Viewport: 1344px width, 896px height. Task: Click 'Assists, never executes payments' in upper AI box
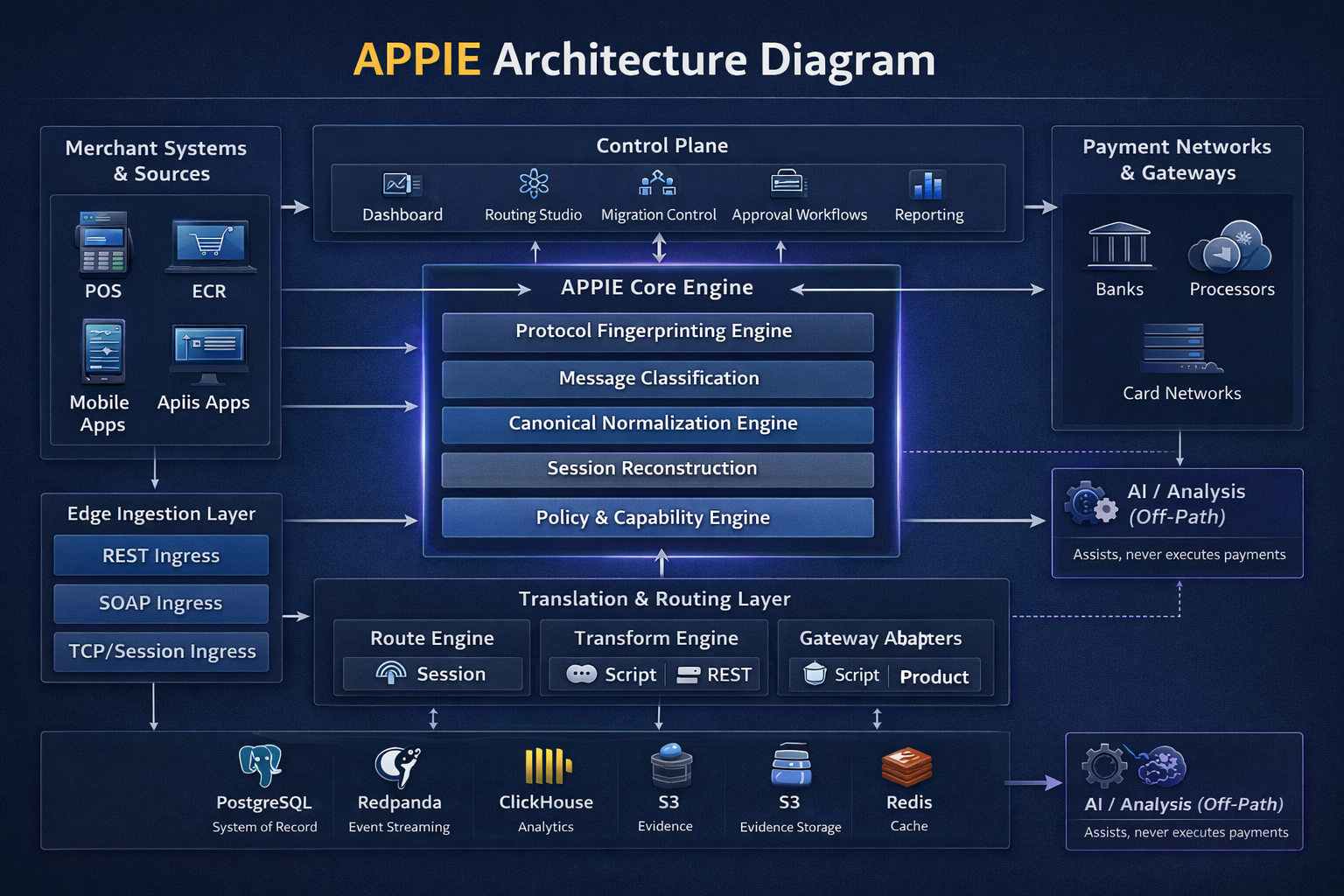pyautogui.click(x=1179, y=554)
